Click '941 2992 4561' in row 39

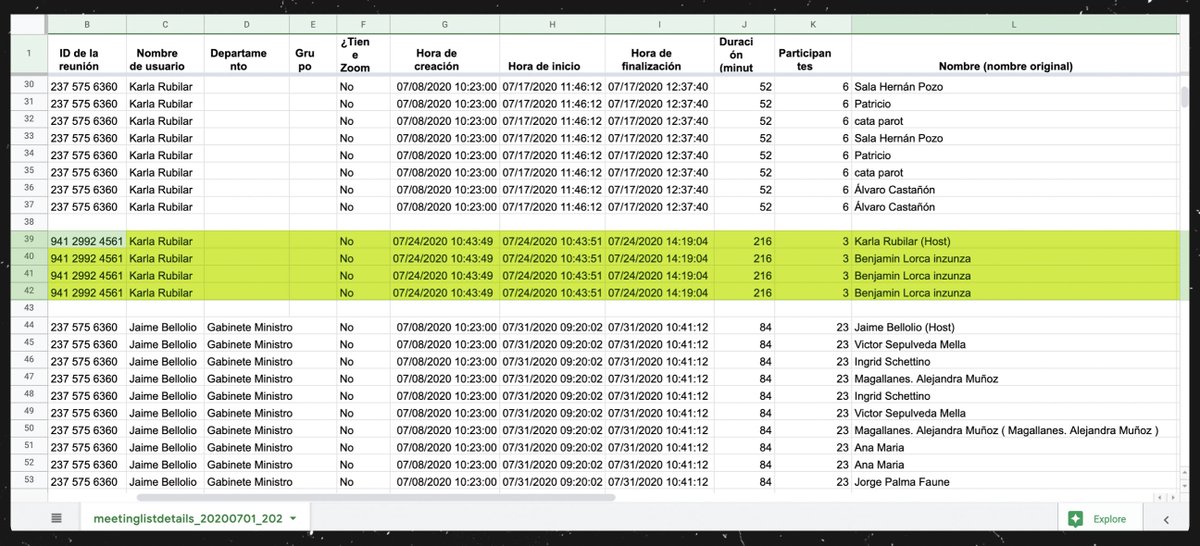(x=87, y=241)
